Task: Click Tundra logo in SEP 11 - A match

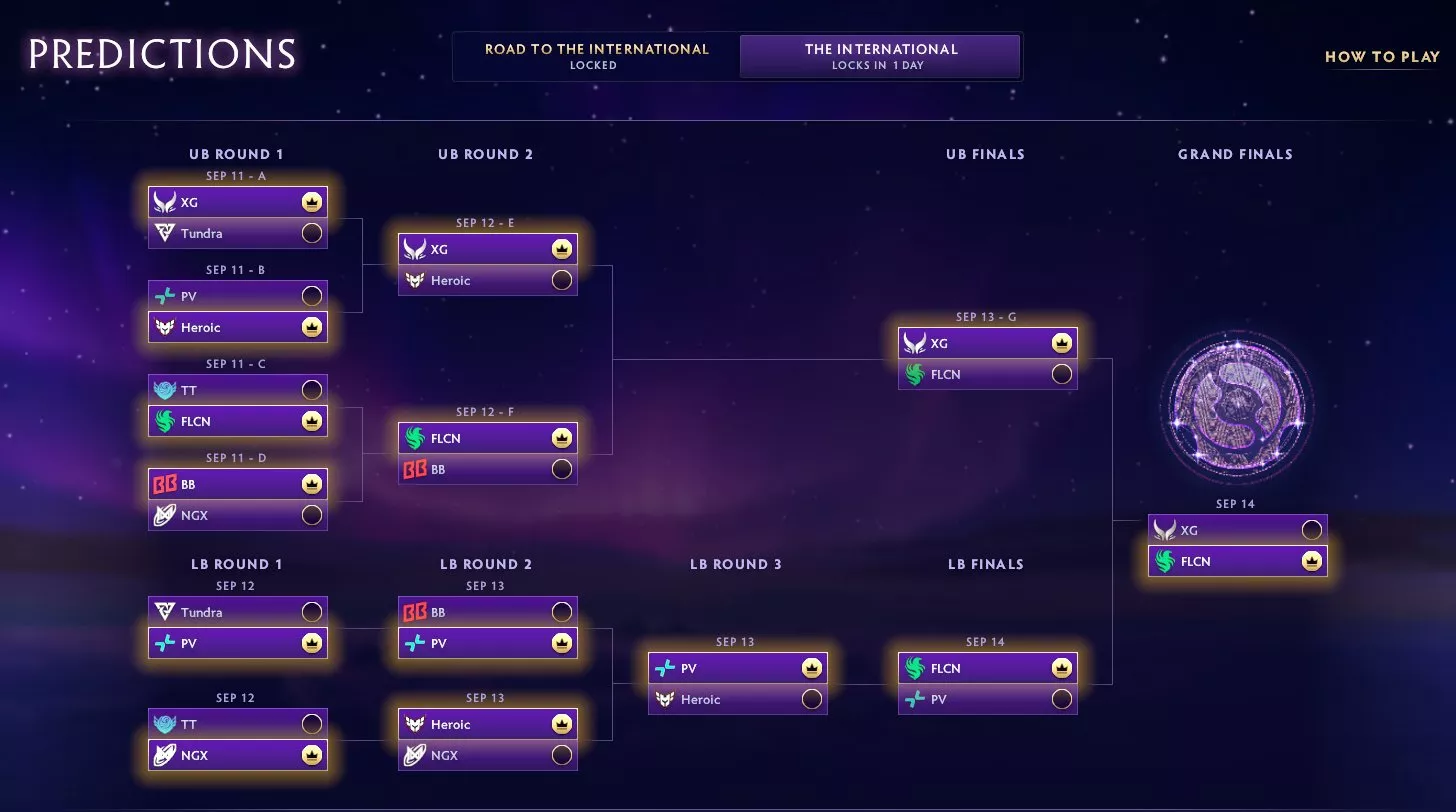Action: (164, 233)
